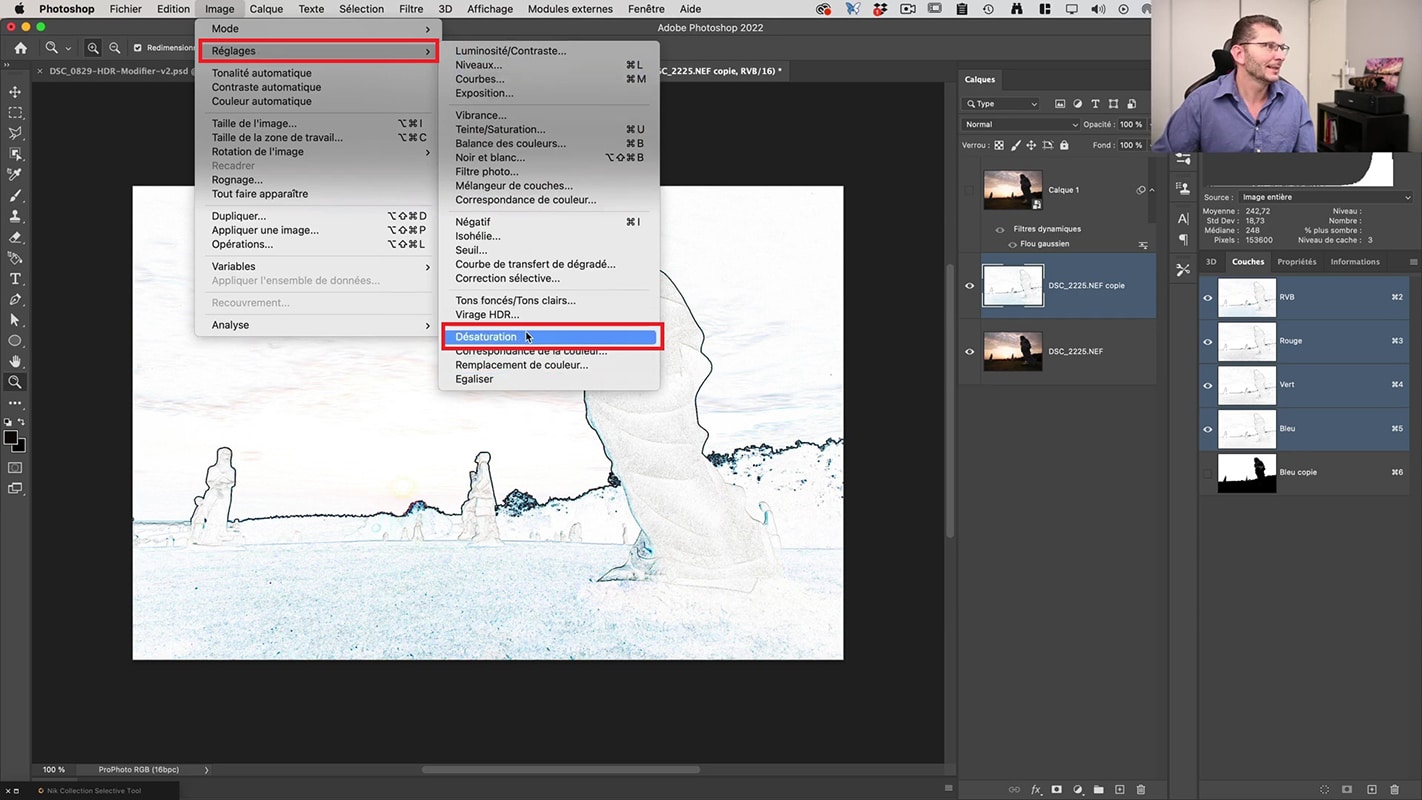Open the Filtre menu

(411, 9)
